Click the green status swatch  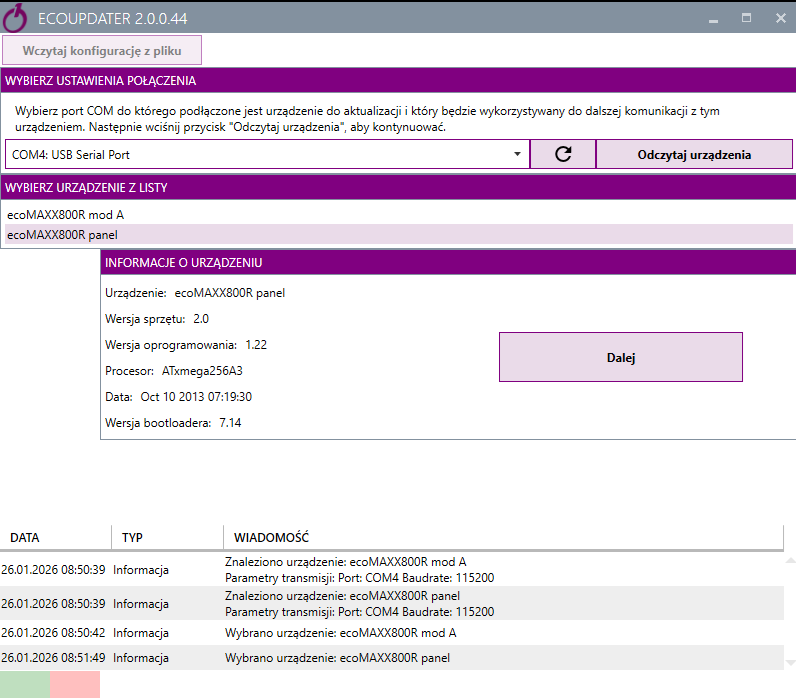coord(25,684)
